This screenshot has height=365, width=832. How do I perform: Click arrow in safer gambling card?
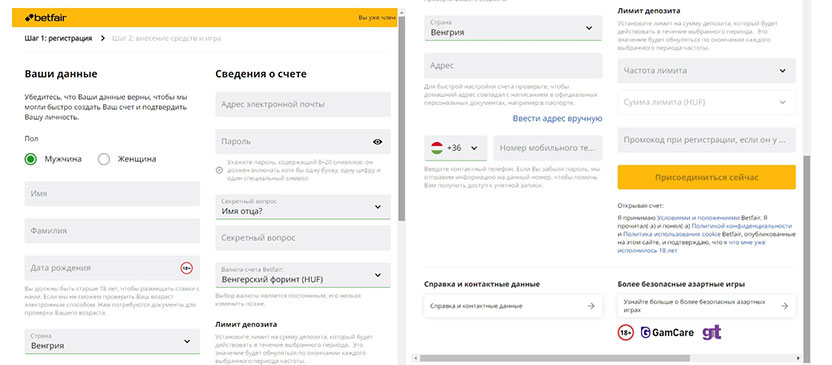click(784, 306)
